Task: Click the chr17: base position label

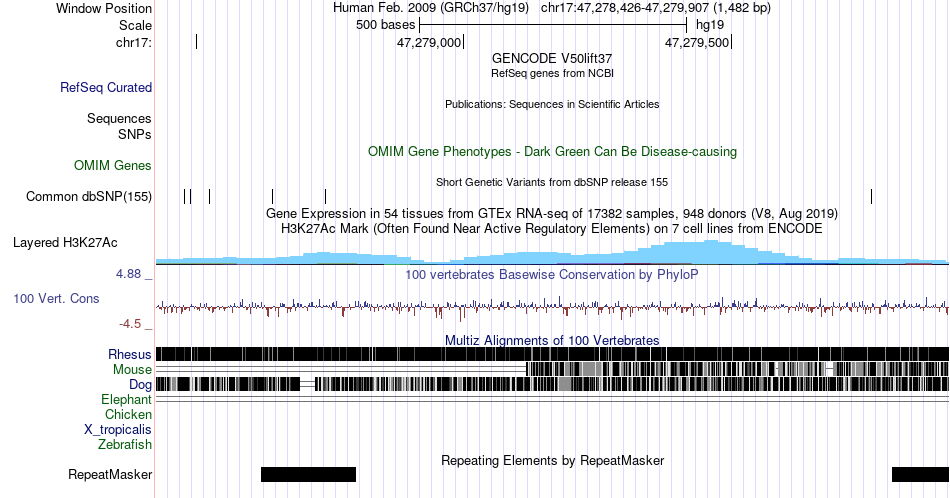Action: coord(134,42)
